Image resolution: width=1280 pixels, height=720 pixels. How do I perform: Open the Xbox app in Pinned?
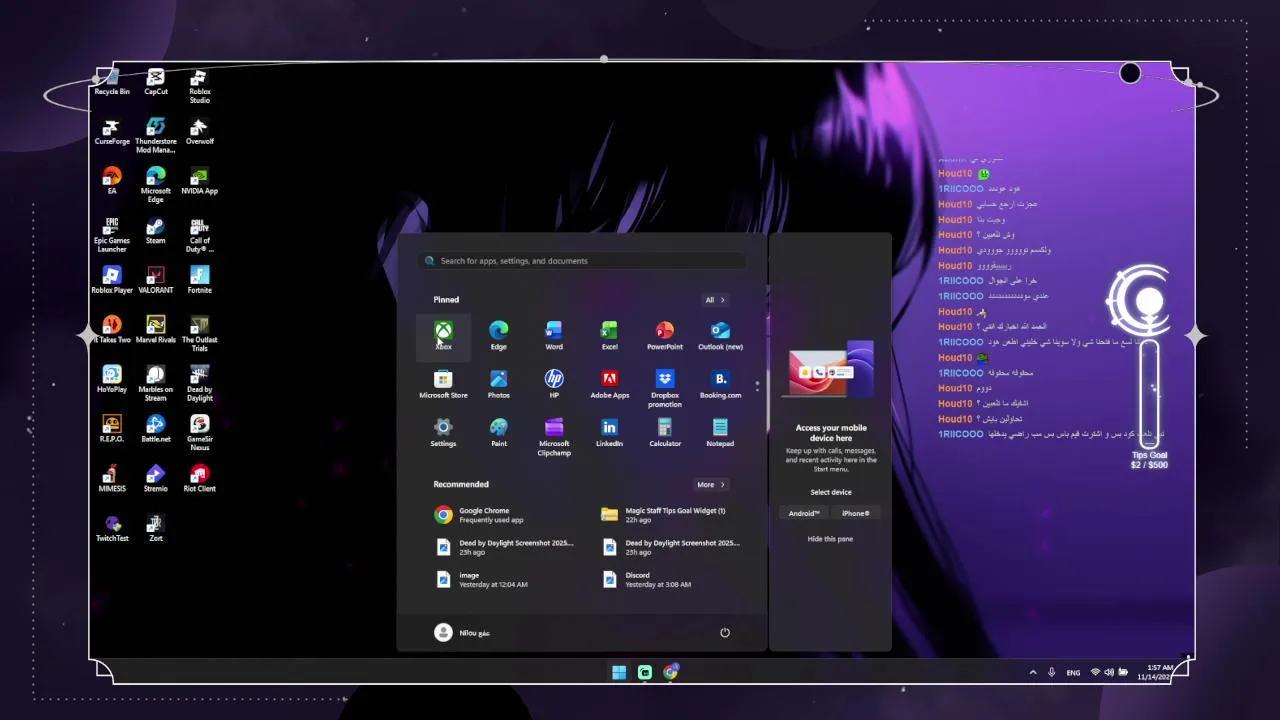(443, 335)
